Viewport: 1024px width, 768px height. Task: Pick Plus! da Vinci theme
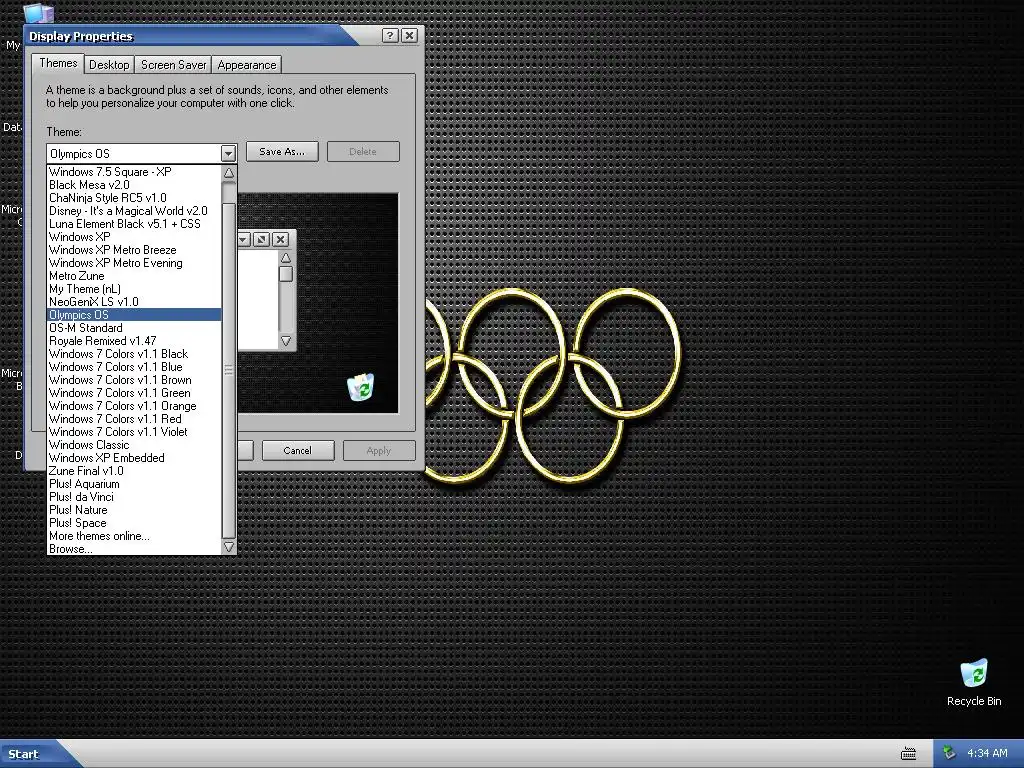(x=134, y=497)
